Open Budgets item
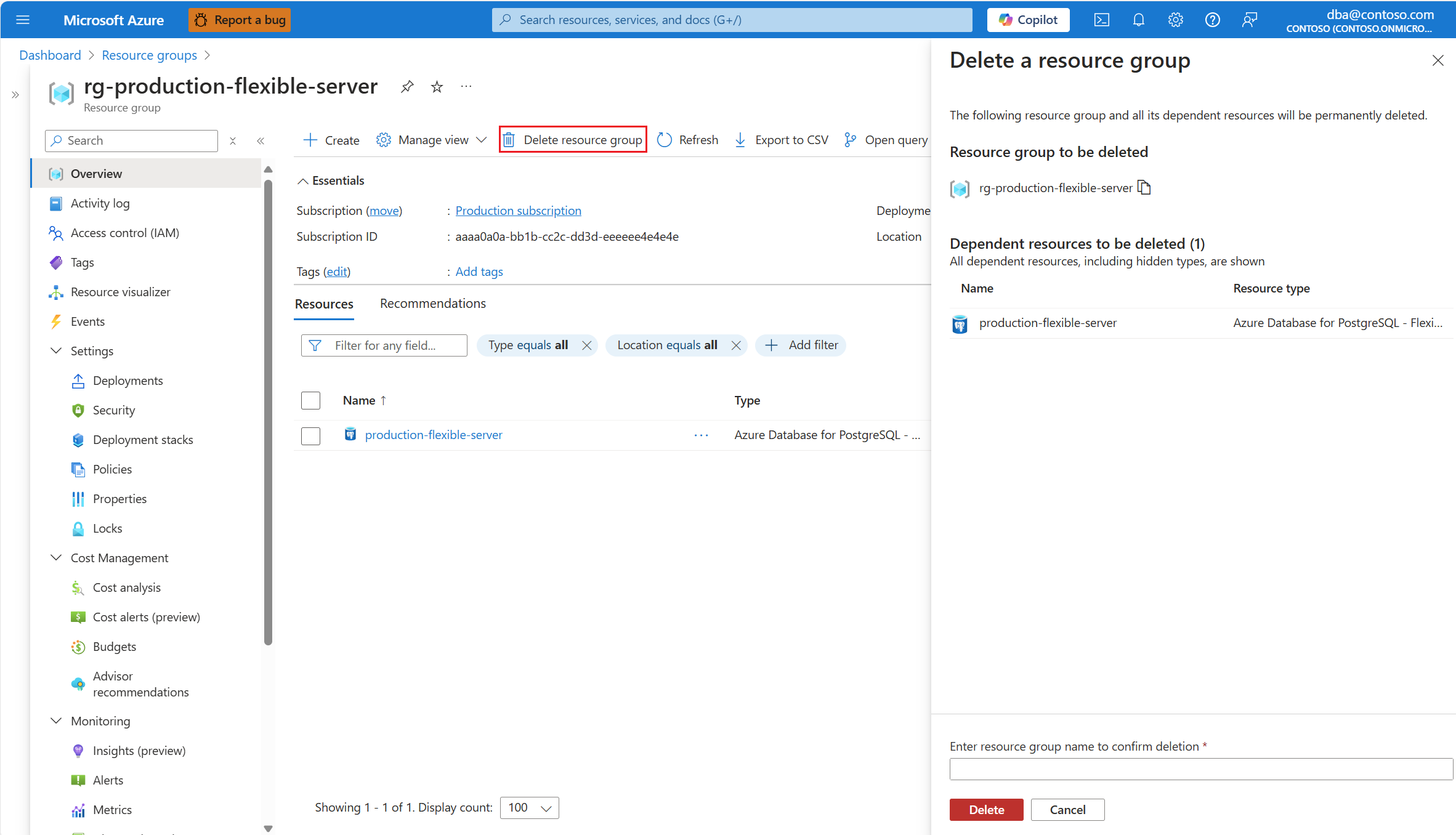The width and height of the screenshot is (1456, 835). 114,647
